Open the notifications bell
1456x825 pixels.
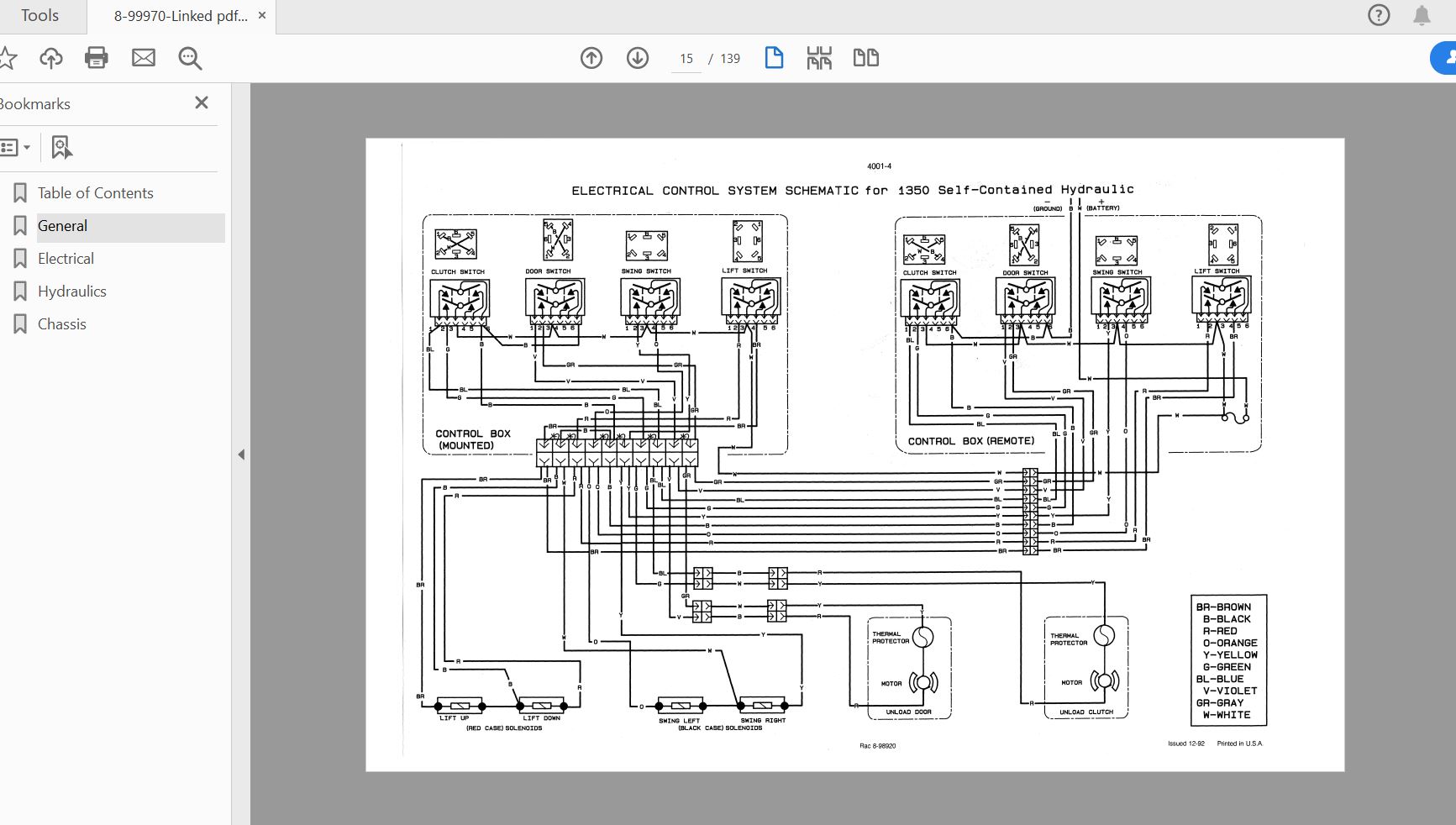click(1422, 15)
